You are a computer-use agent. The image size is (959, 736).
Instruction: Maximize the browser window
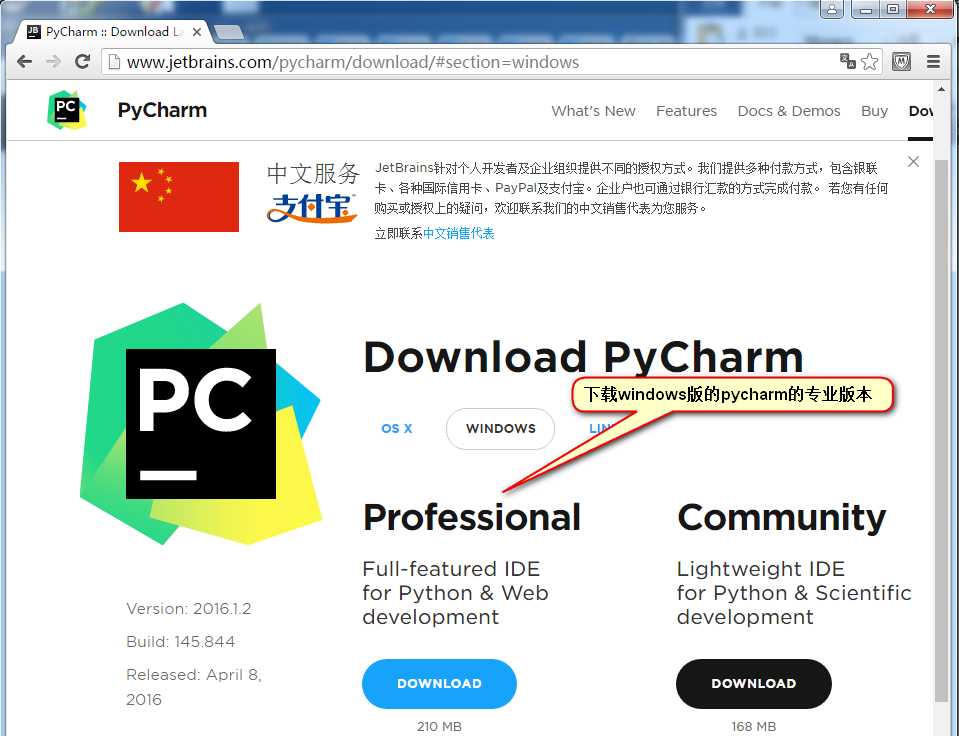893,9
